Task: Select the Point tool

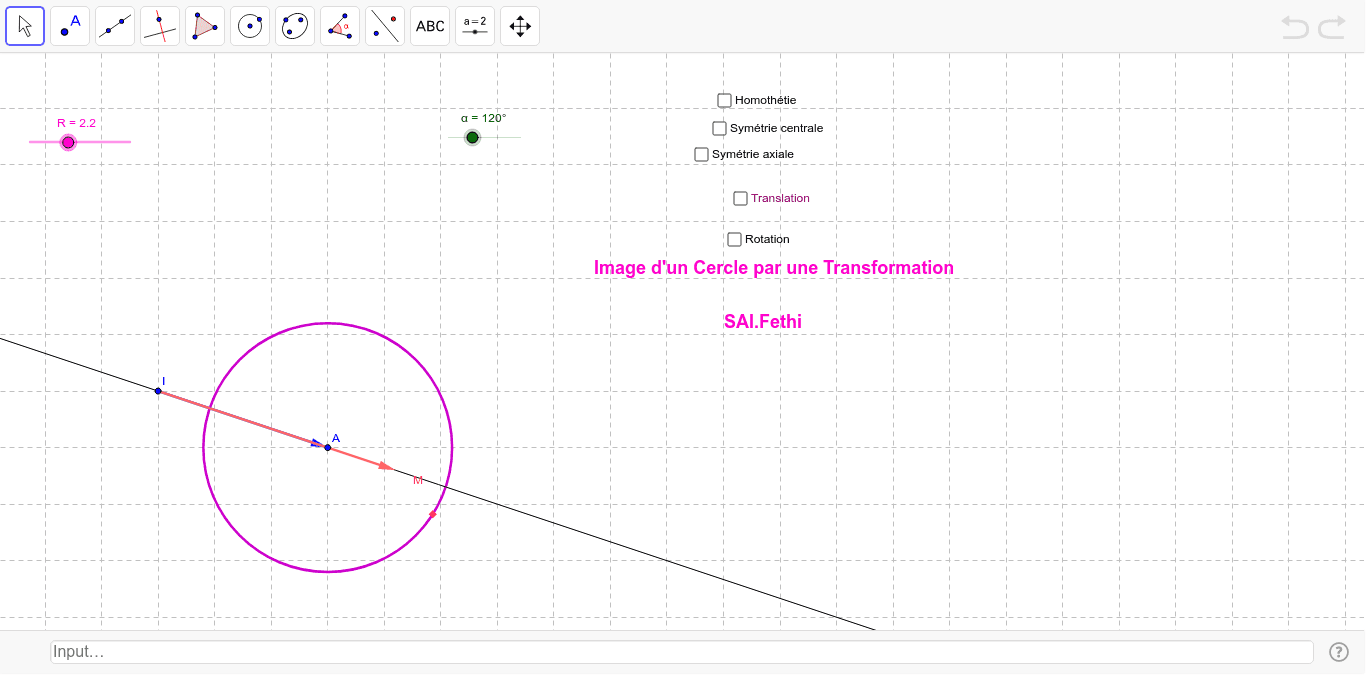Action: (69, 25)
